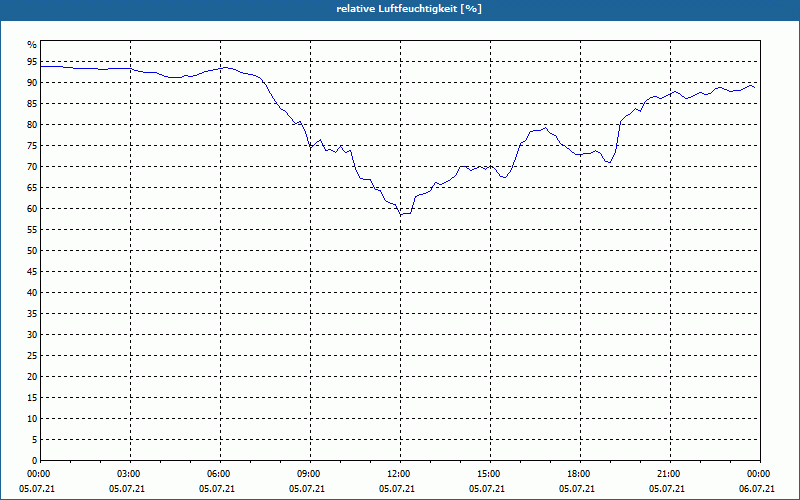Select the 20 y-axis value
Screen dimensions: 800x500
(x=32, y=377)
